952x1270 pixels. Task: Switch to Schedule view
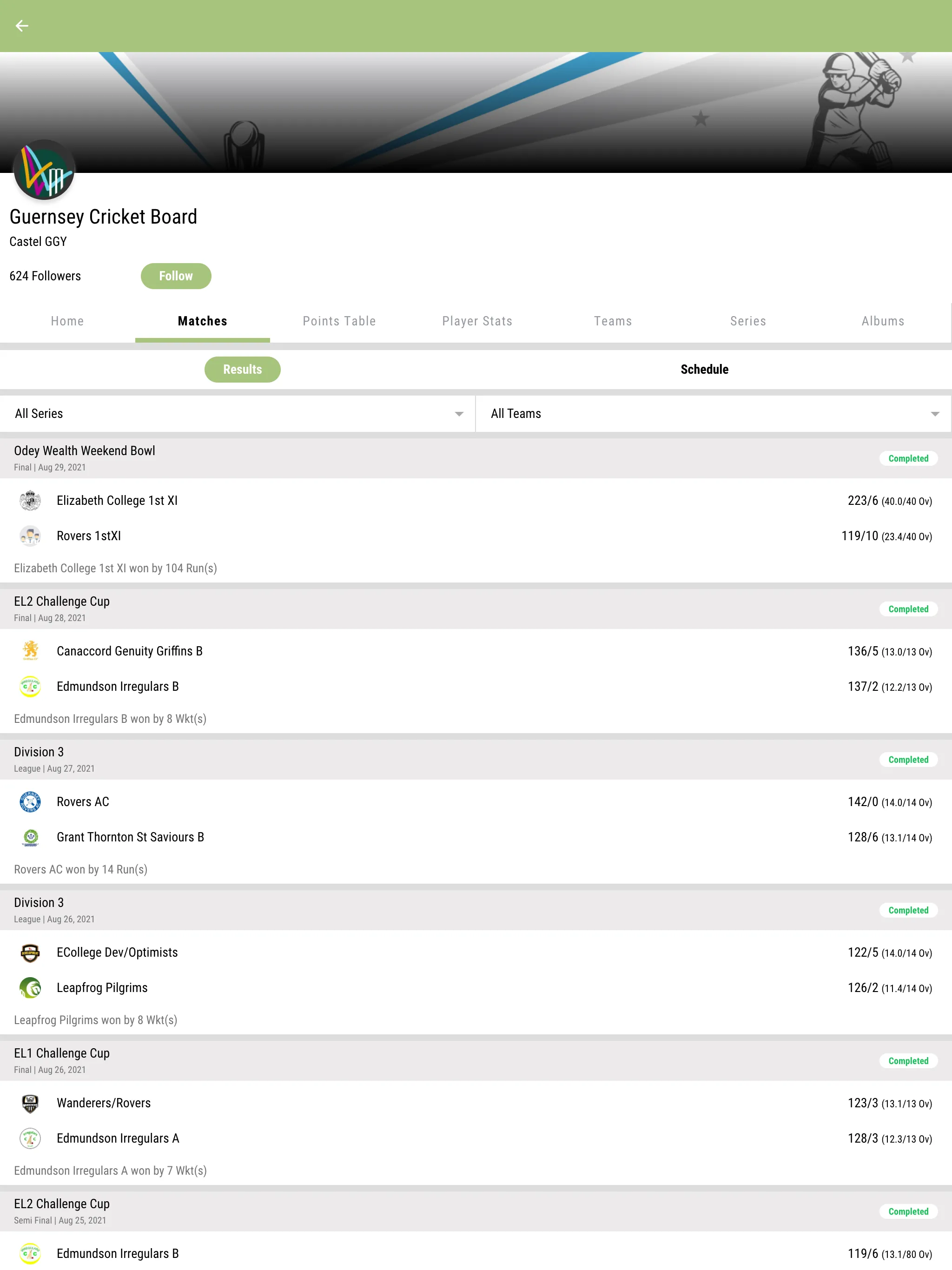tap(704, 369)
